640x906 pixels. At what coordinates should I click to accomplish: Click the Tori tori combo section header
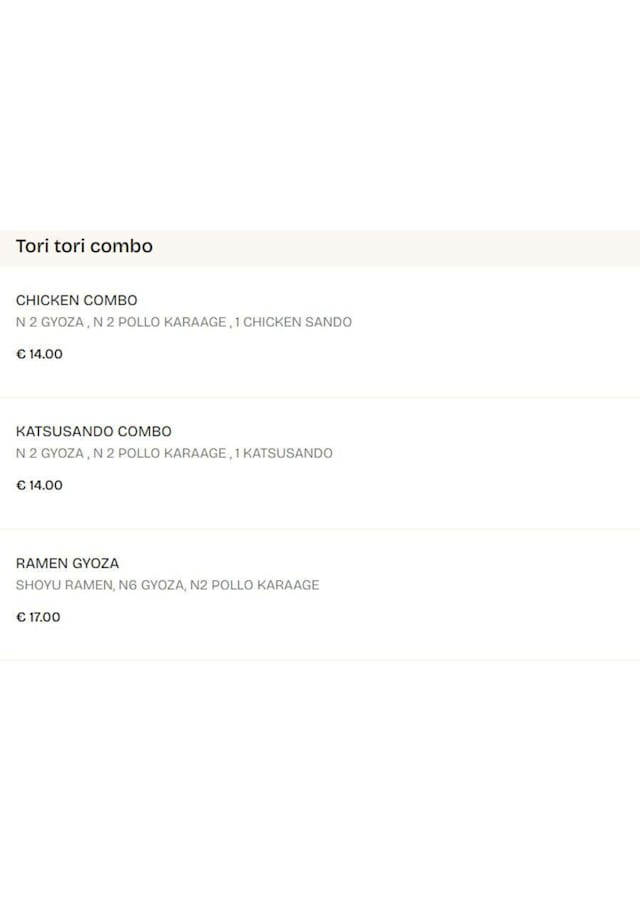[x=84, y=246]
